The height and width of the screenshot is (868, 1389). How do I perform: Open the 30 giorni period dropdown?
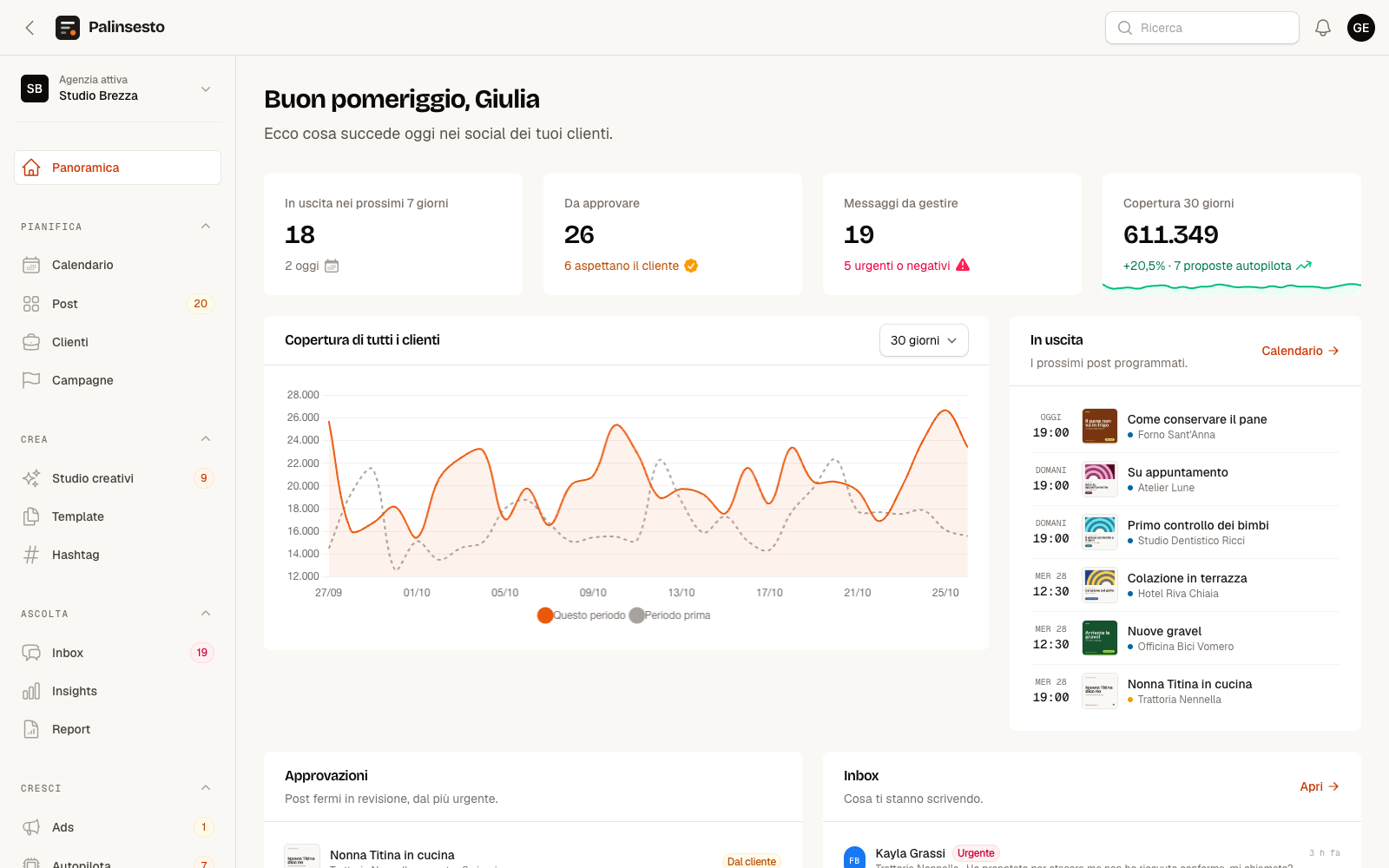[924, 340]
